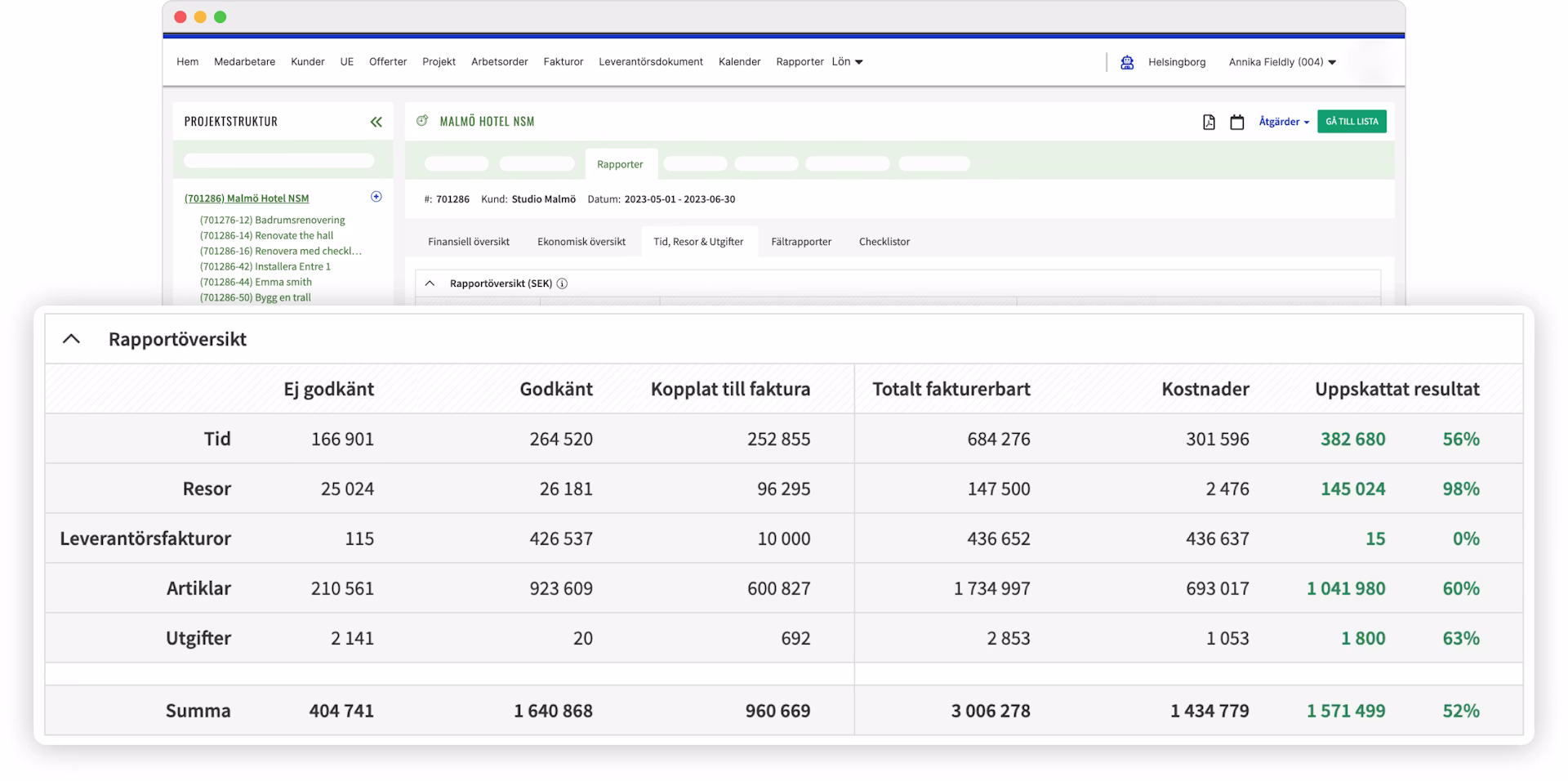Collapse the large Rapportöversikt table chevron
This screenshot has width=1568, height=781.
click(x=72, y=339)
